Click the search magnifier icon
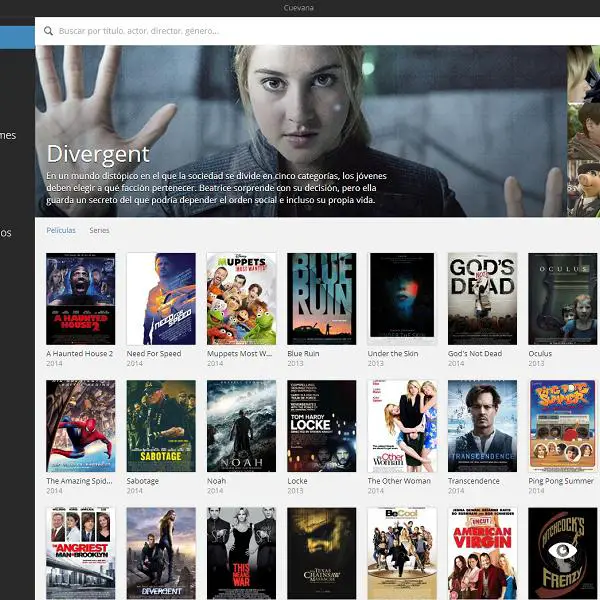This screenshot has height=600, width=600. [48, 31]
